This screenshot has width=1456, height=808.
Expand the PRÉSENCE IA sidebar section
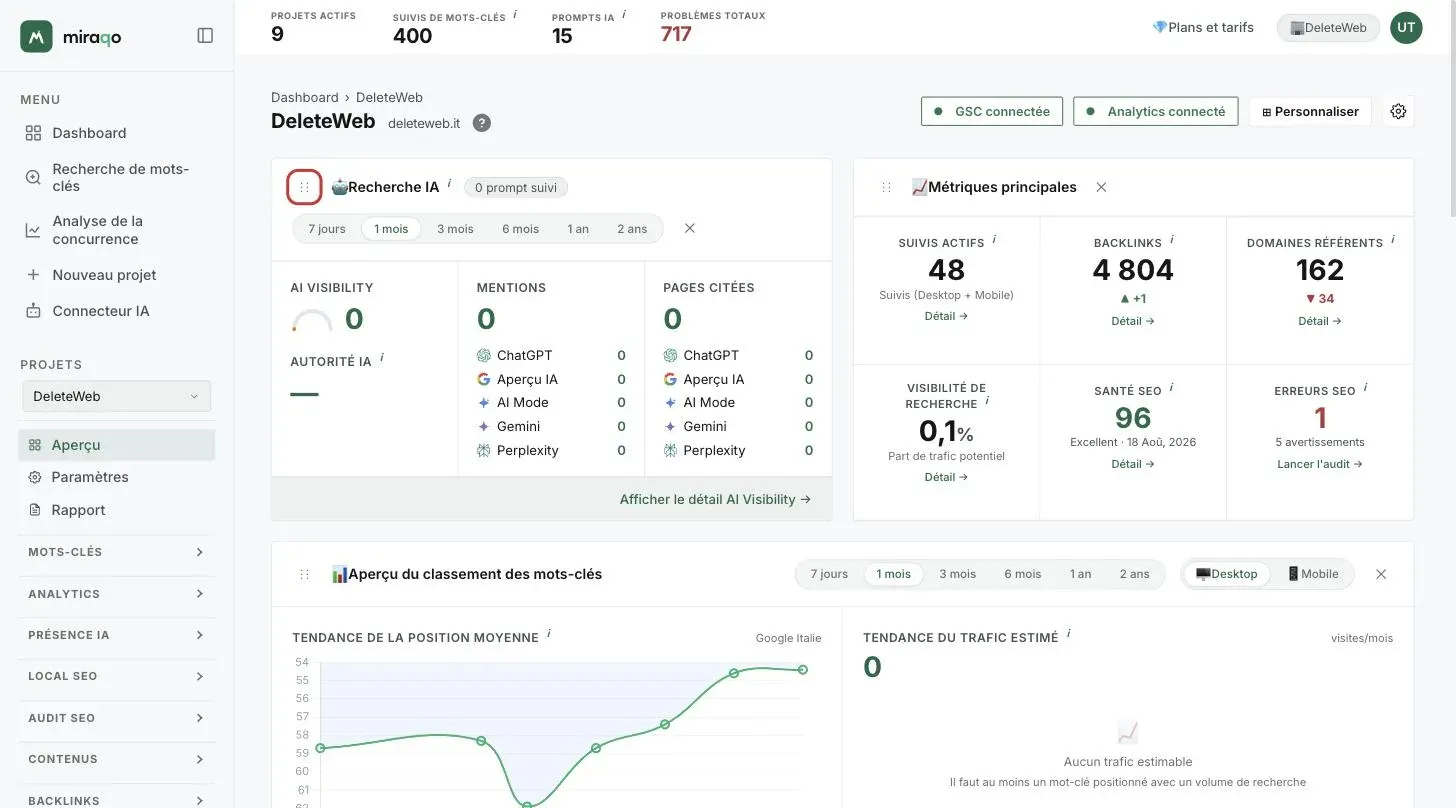click(x=117, y=635)
